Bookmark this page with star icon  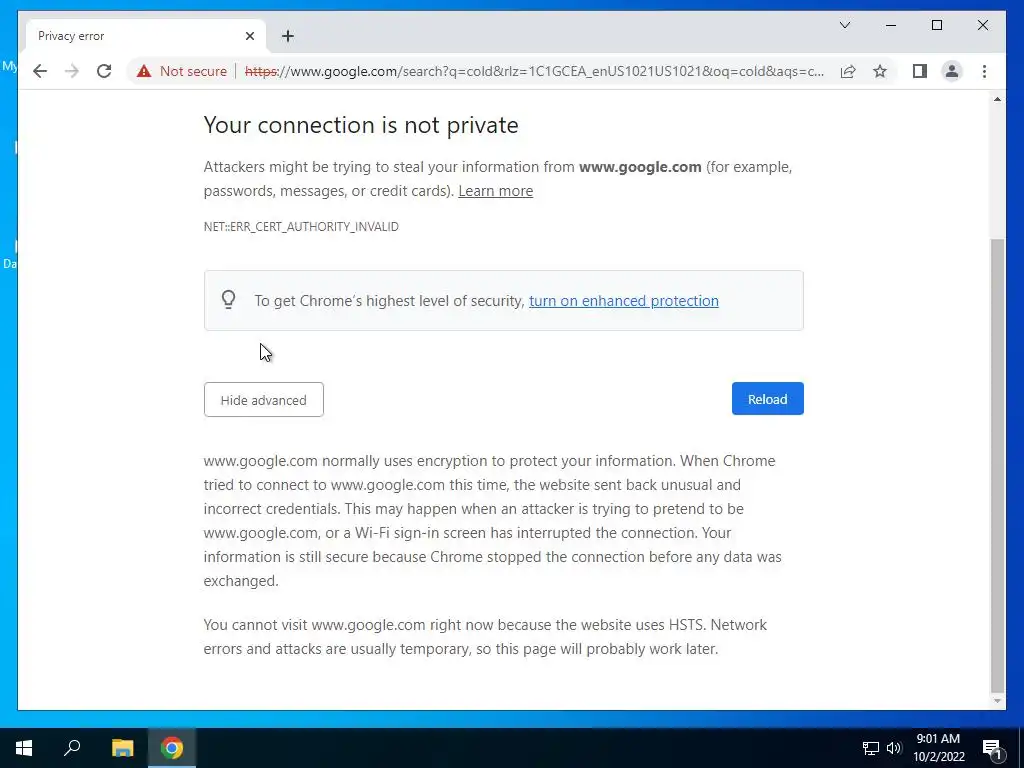click(x=880, y=71)
